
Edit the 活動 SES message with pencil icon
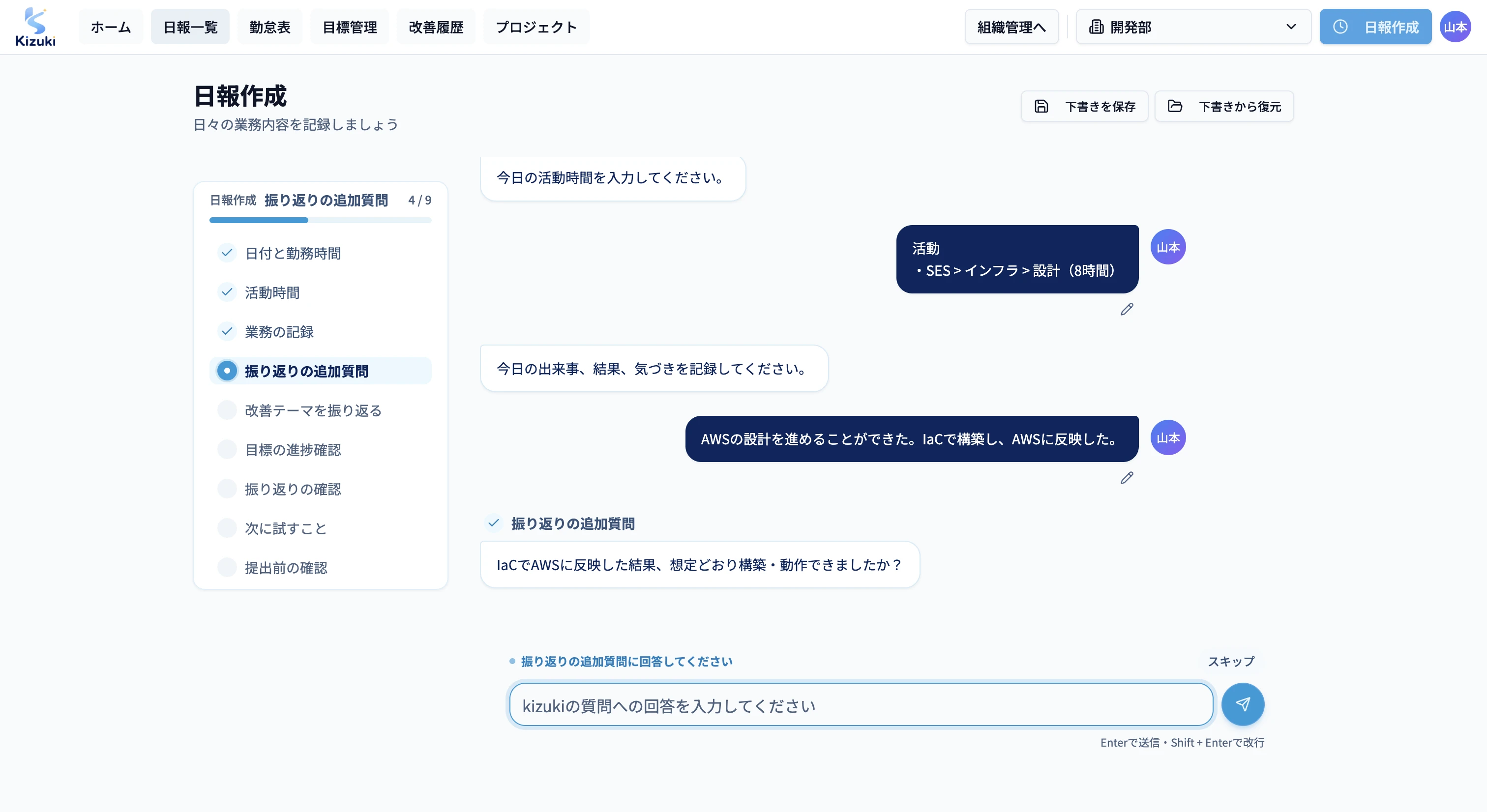click(1127, 310)
